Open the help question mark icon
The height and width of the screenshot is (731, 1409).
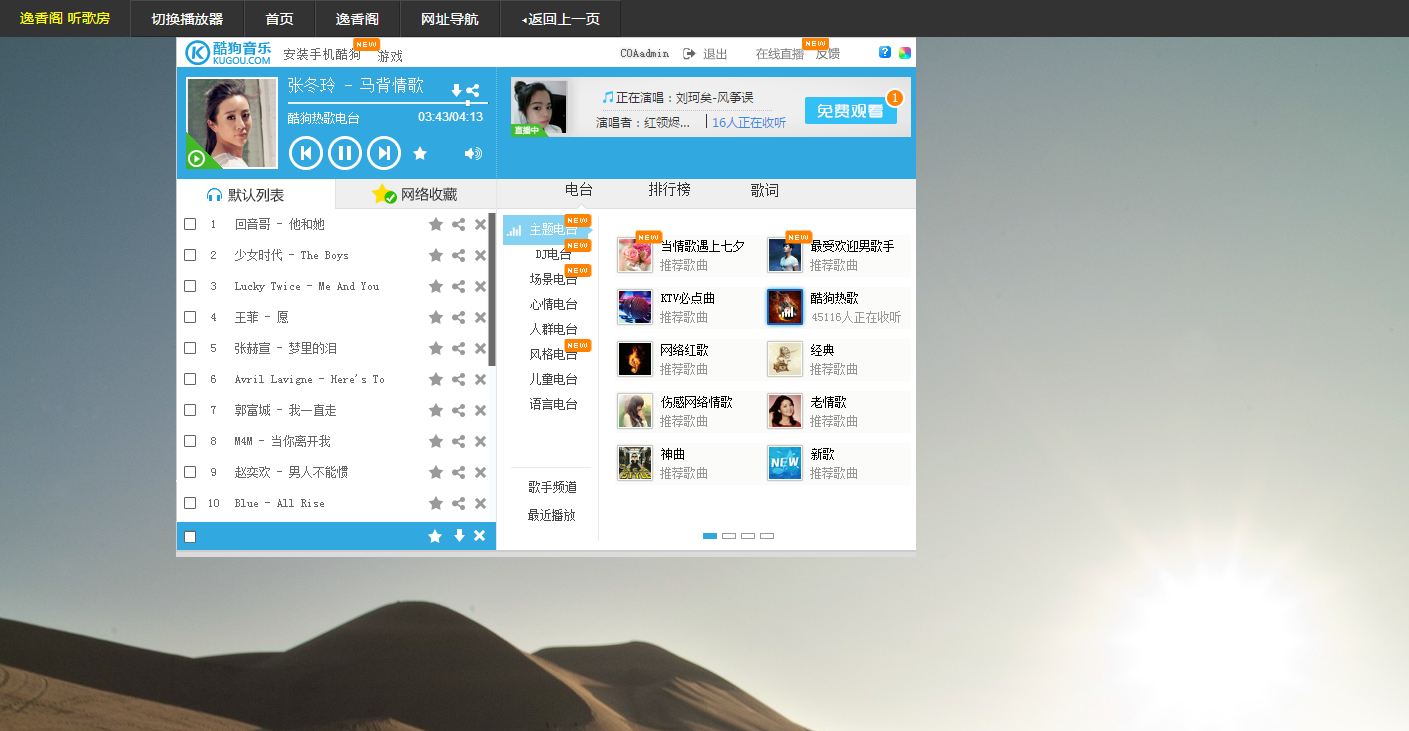tap(885, 53)
